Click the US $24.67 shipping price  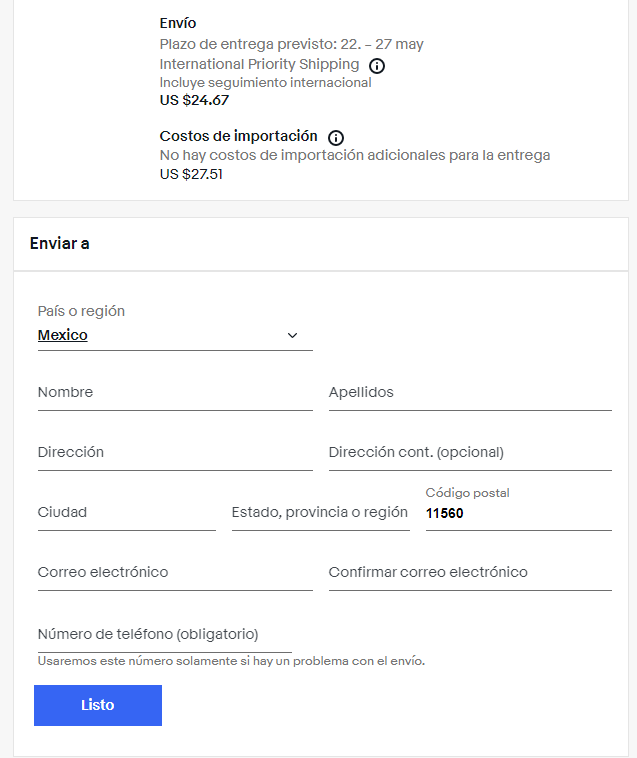click(x=194, y=100)
